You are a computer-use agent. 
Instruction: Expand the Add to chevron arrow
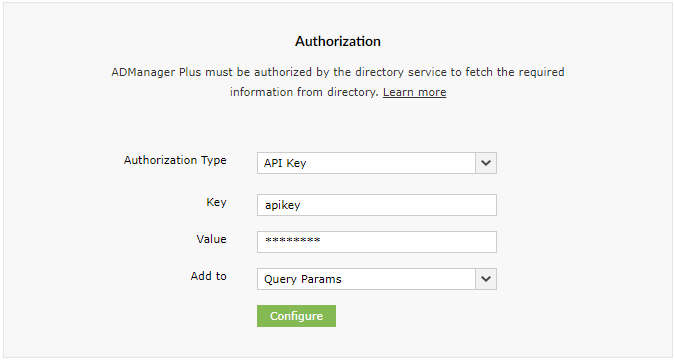pos(486,279)
